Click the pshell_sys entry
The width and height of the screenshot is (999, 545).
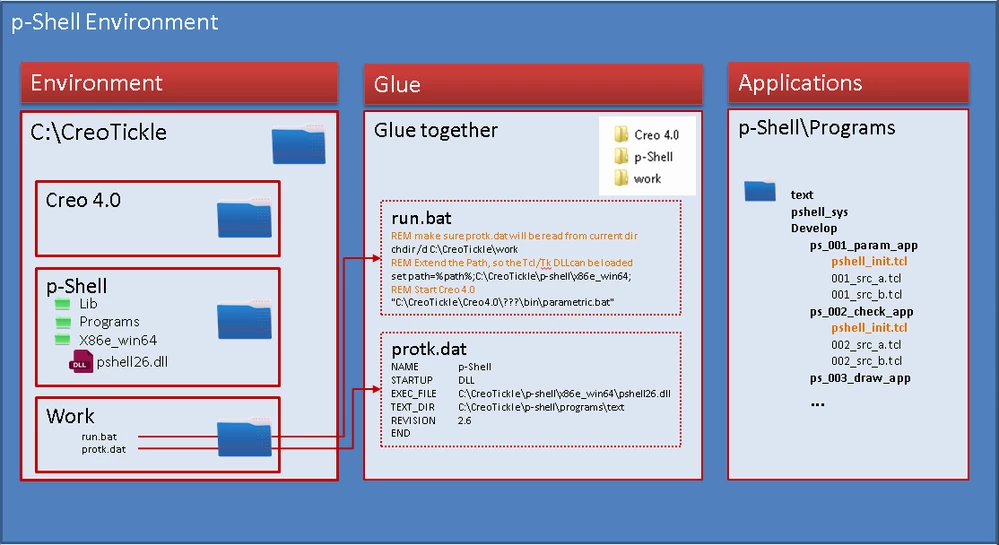point(819,212)
